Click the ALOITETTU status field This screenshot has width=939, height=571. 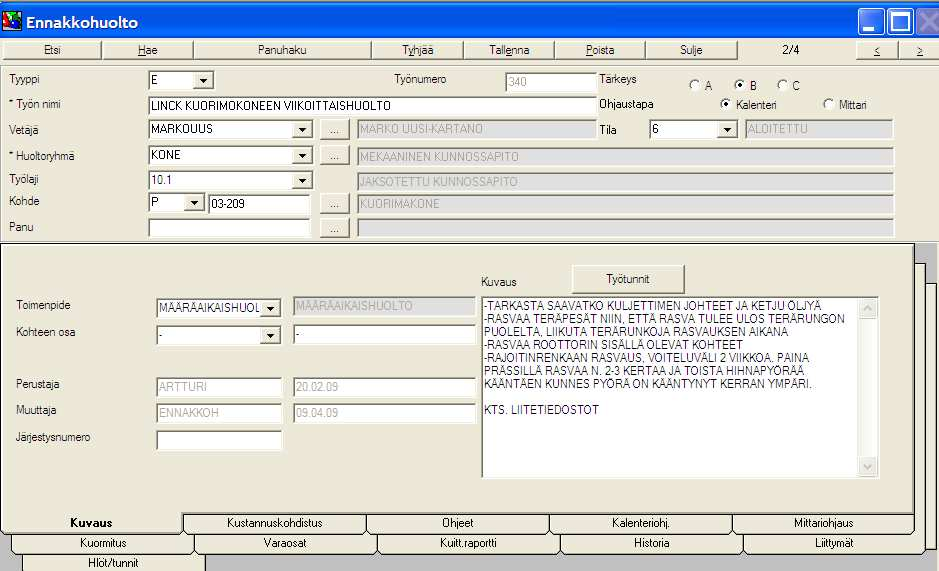[x=819, y=129]
